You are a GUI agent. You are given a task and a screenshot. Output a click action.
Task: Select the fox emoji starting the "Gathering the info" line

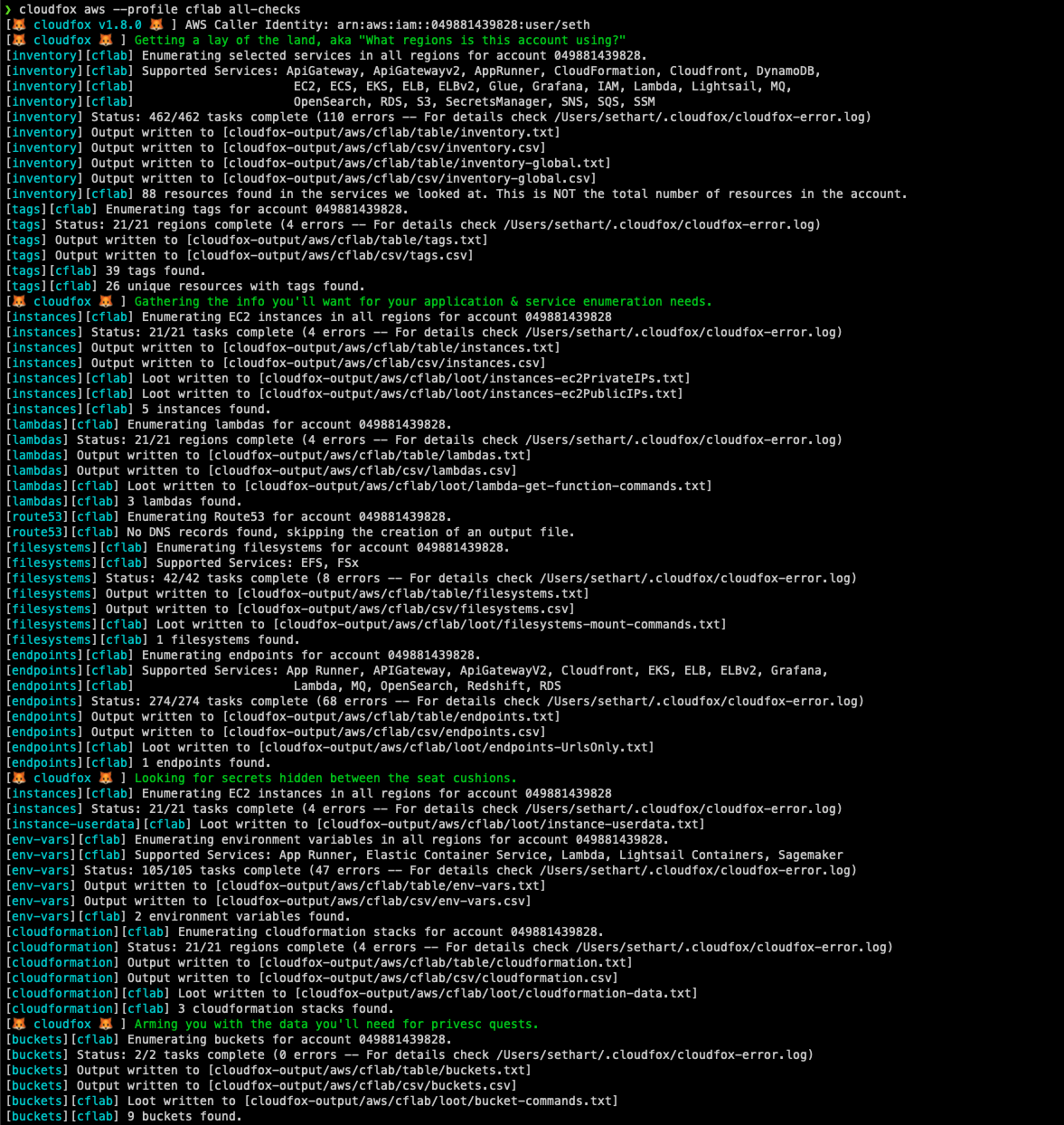click(x=19, y=302)
